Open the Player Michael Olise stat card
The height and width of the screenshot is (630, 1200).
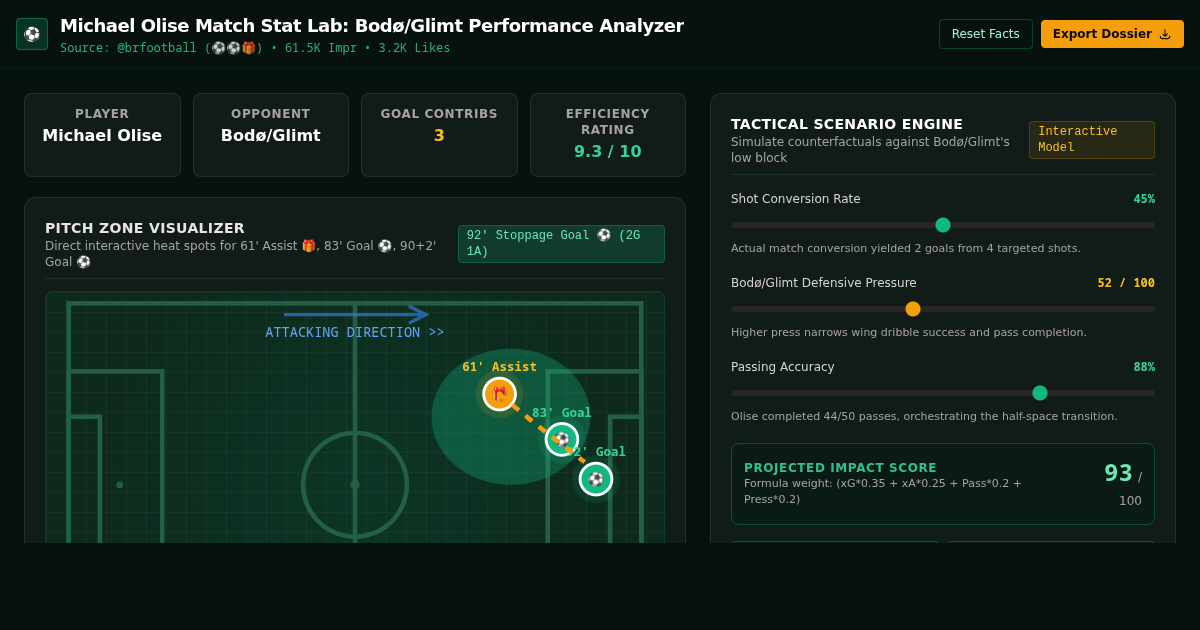point(102,135)
